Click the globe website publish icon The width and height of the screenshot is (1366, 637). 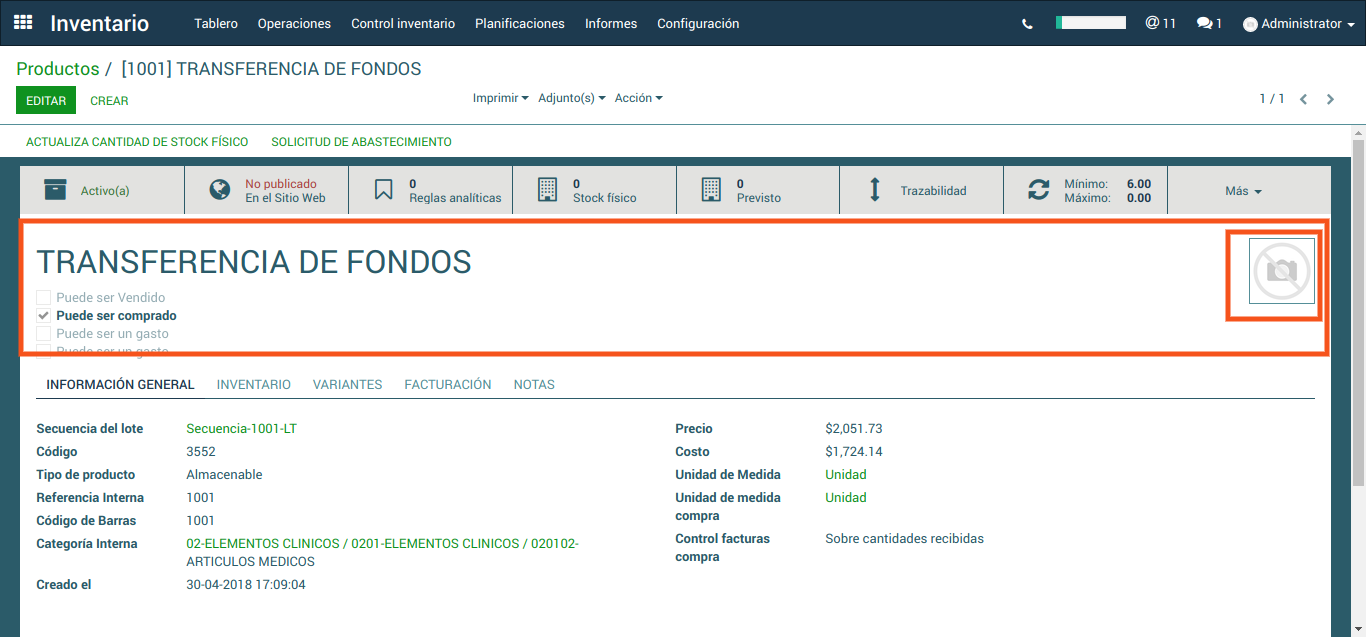(220, 190)
